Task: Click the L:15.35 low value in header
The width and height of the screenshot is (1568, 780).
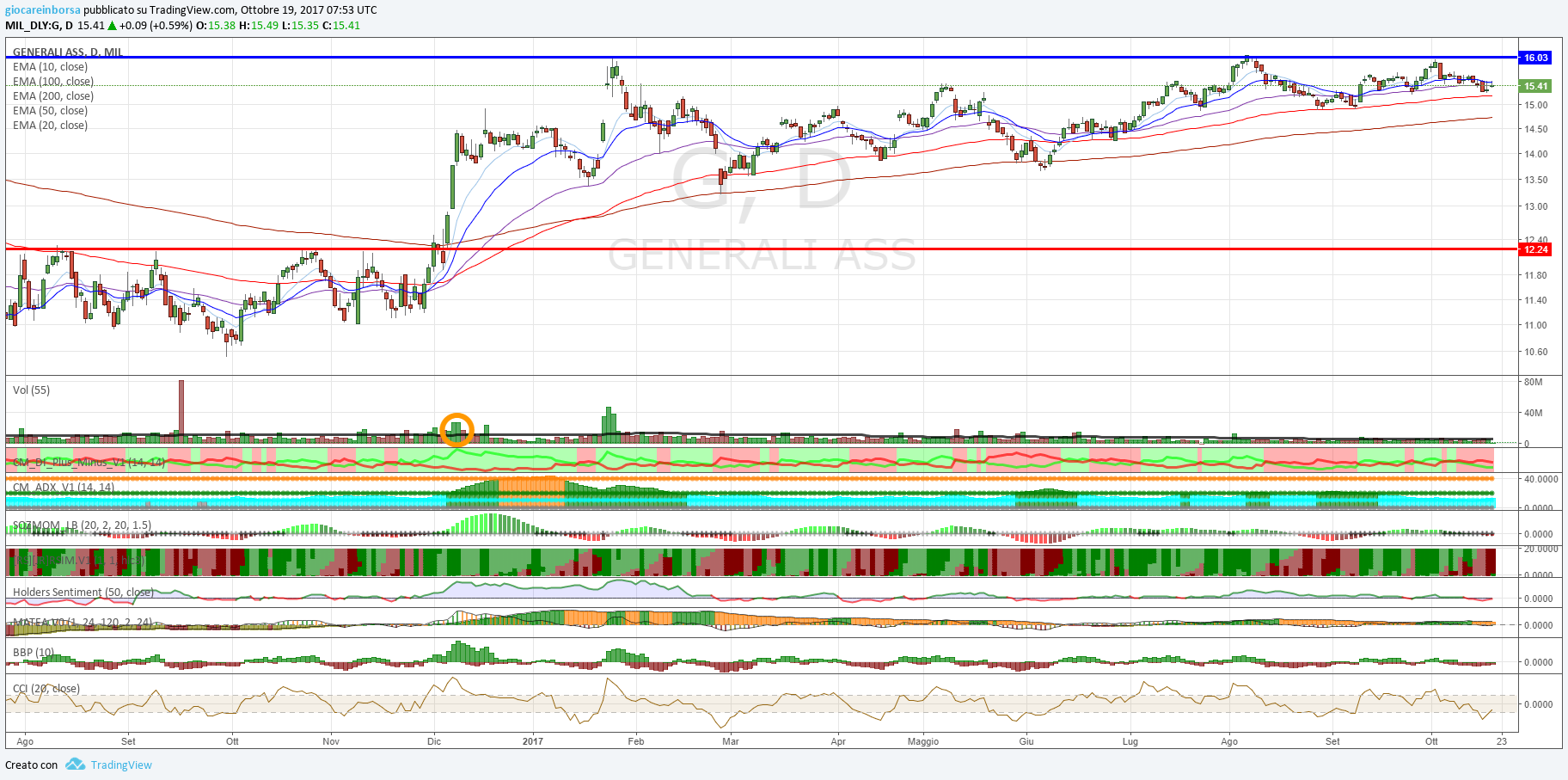Action: click(301, 26)
